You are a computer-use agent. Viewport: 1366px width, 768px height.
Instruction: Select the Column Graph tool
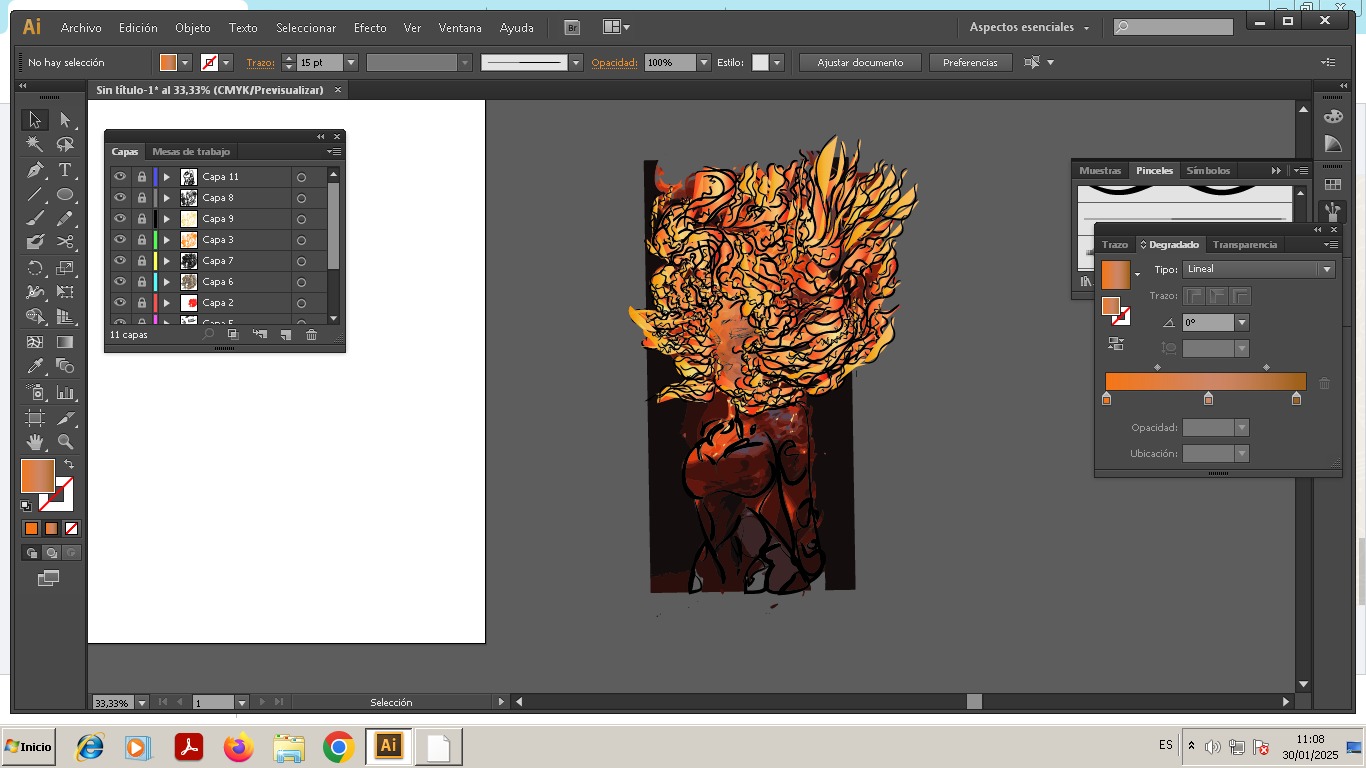[x=65, y=392]
